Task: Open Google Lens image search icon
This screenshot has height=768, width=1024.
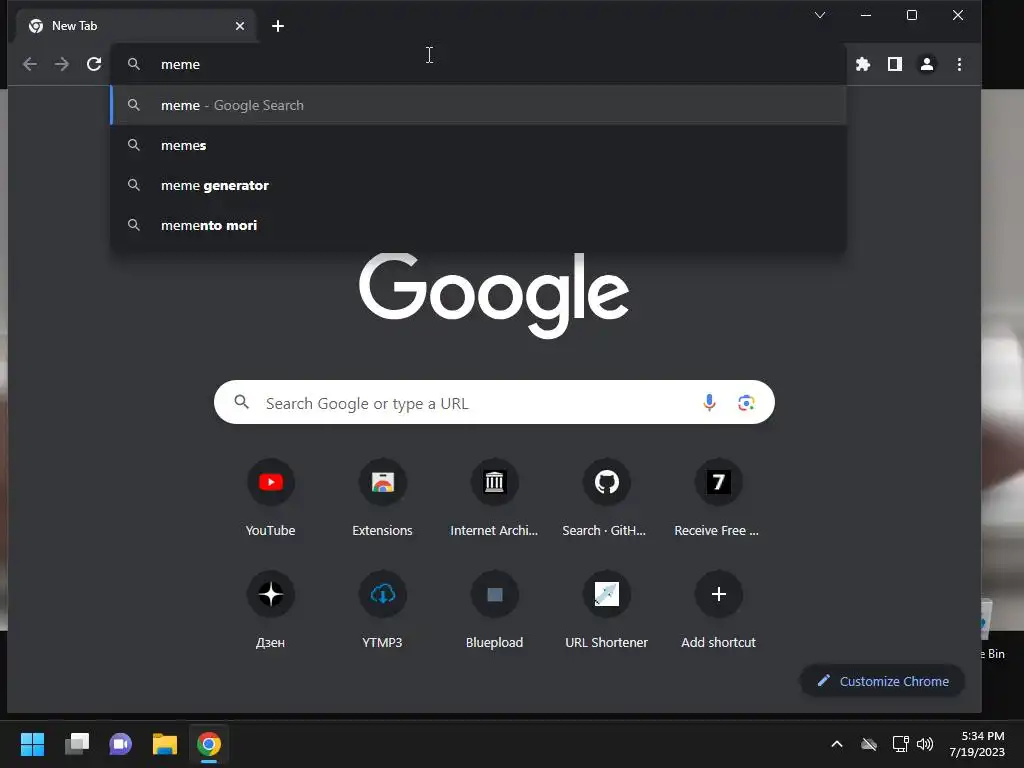Action: coord(746,403)
